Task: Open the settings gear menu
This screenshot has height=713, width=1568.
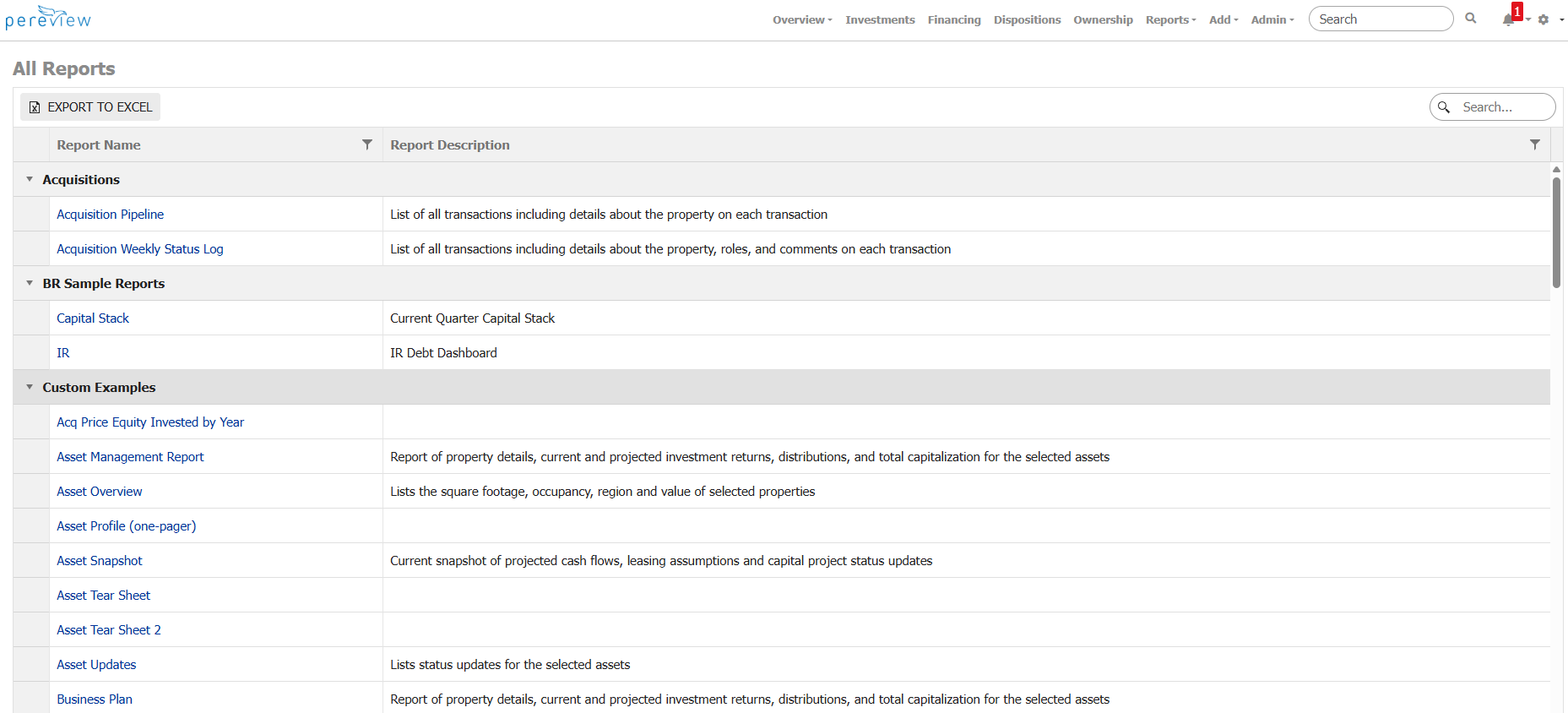Action: (x=1544, y=19)
